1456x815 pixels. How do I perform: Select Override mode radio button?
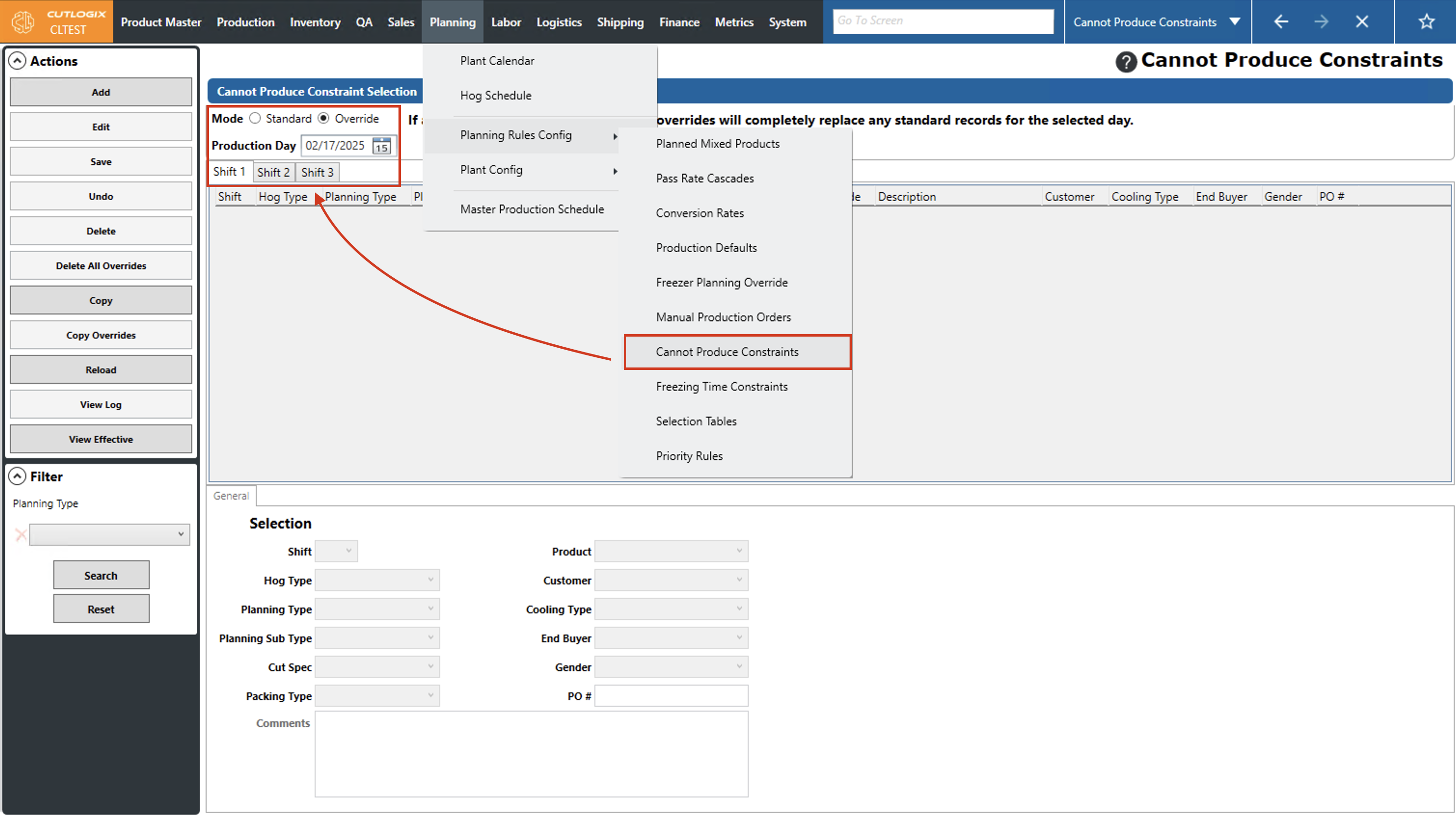pyautogui.click(x=323, y=118)
